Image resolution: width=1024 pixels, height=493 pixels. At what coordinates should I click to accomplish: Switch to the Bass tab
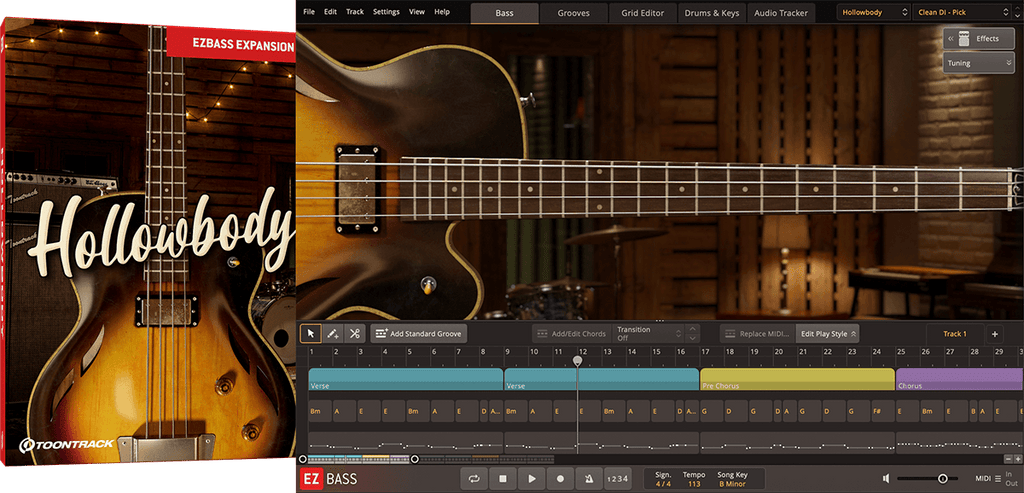(x=505, y=12)
